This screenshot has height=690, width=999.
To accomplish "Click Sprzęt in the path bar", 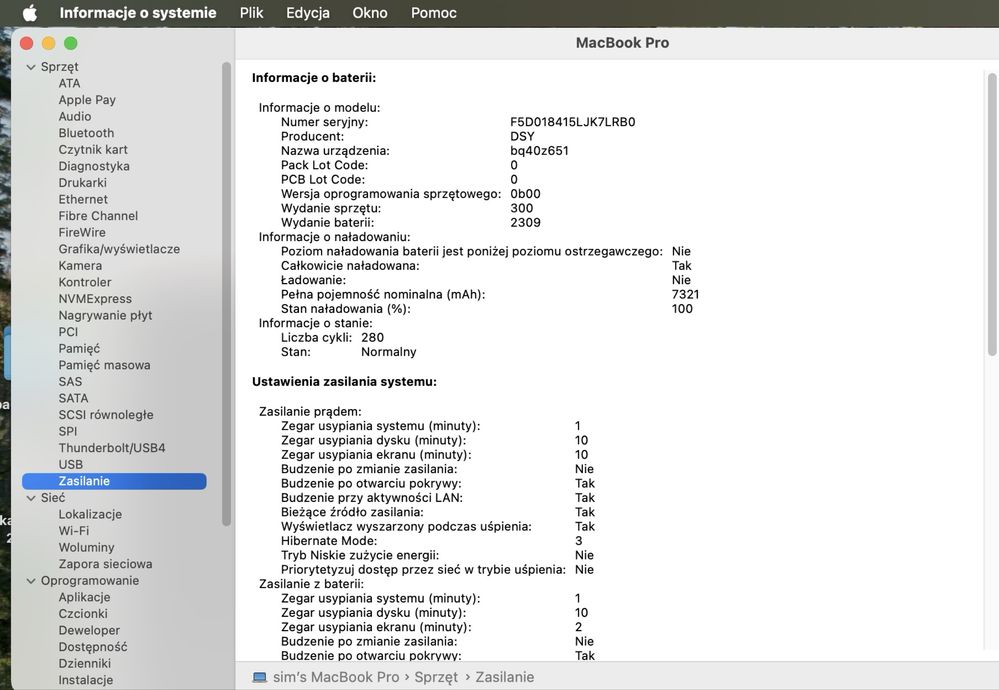I will click(x=436, y=677).
